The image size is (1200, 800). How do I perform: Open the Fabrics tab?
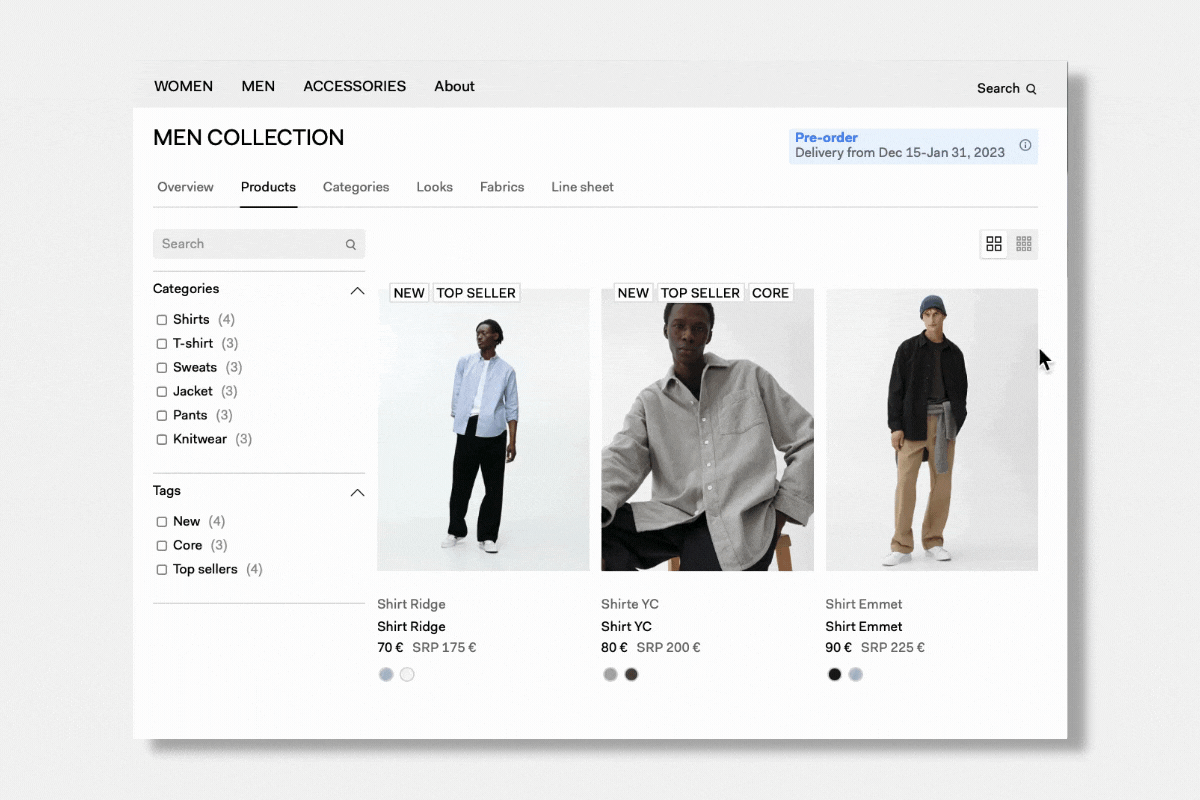tap(502, 187)
